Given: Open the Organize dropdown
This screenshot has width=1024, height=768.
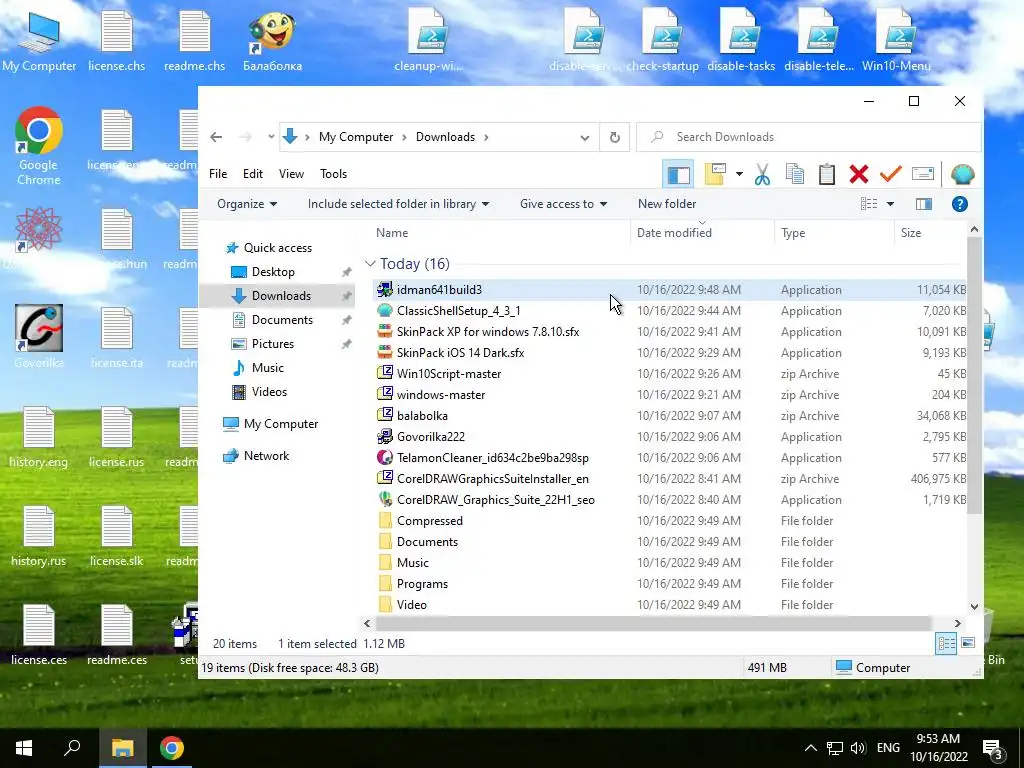Looking at the screenshot, I should pyautogui.click(x=247, y=204).
